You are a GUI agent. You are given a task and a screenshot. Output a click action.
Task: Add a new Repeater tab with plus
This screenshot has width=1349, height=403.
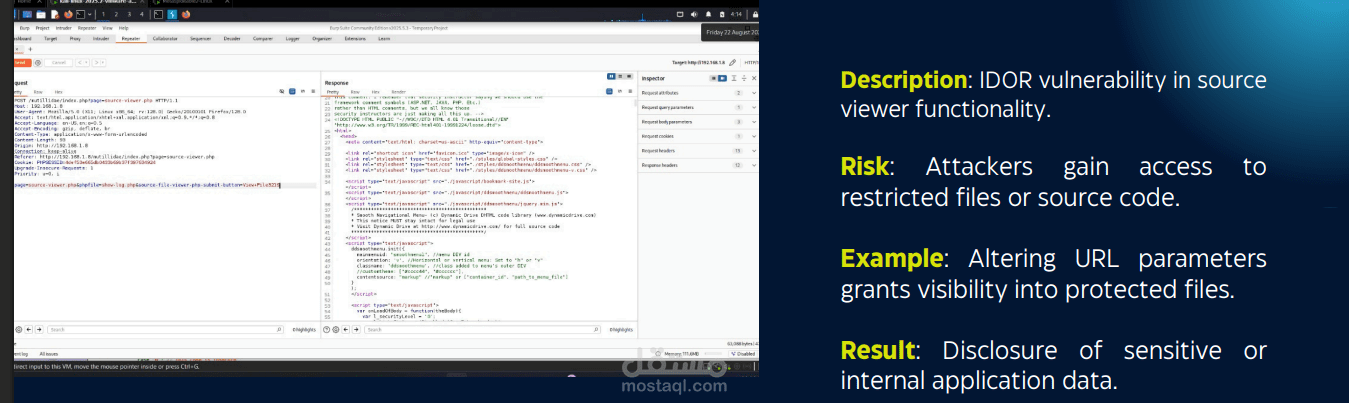[x=32, y=49]
